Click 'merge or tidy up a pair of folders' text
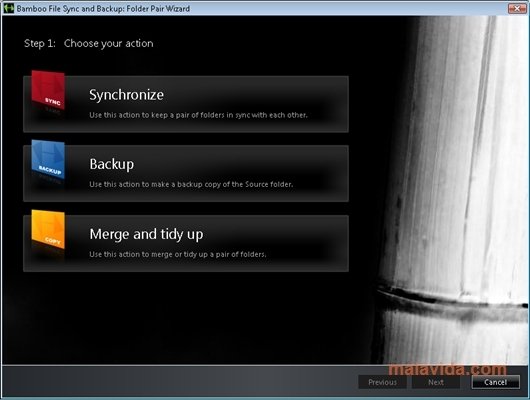The width and height of the screenshot is (530, 400). coord(177,254)
